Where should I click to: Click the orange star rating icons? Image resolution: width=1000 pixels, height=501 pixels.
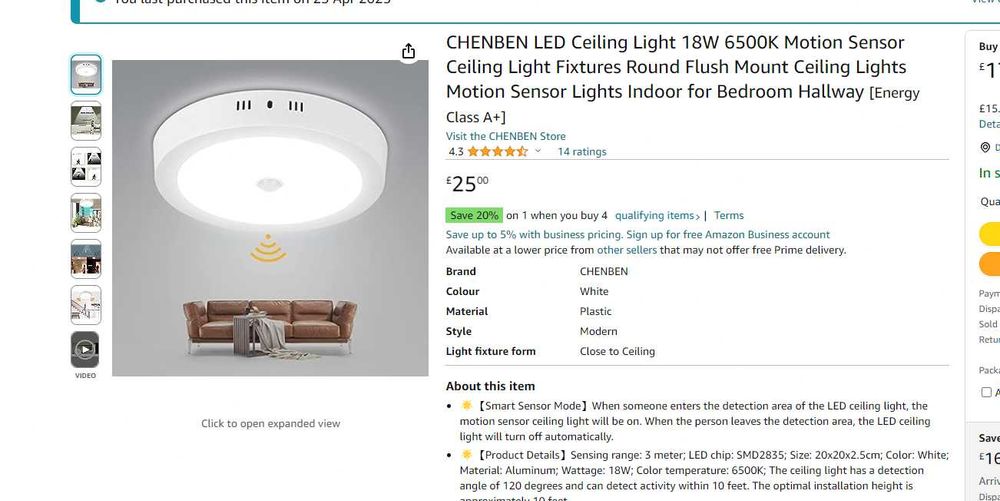point(497,152)
